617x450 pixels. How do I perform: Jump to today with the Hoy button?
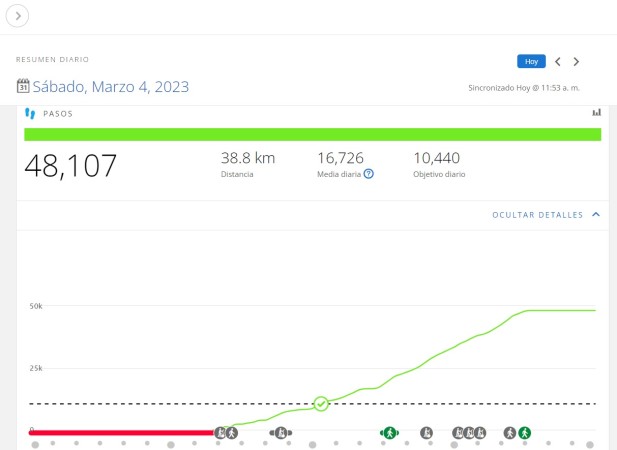(531, 61)
